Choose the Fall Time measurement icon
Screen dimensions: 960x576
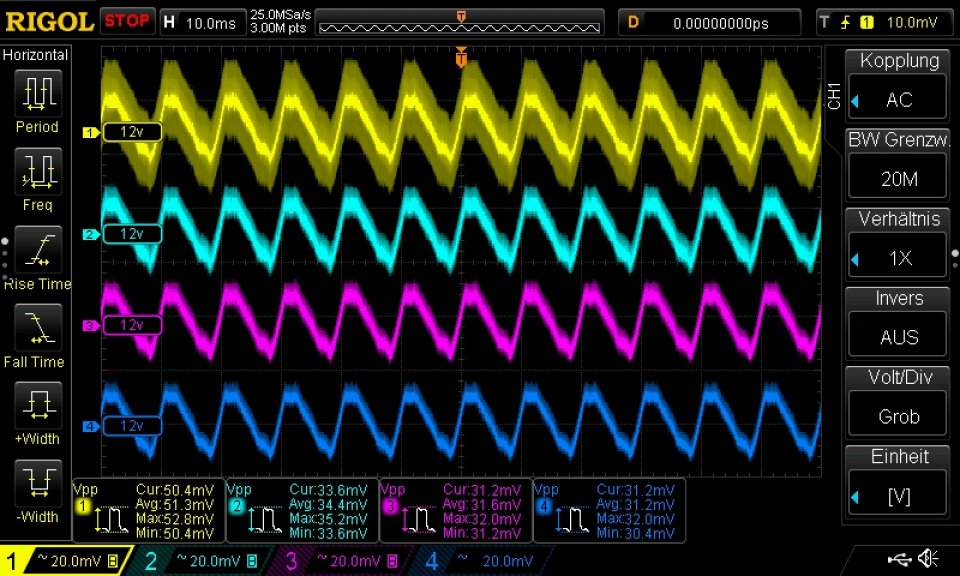point(38,327)
